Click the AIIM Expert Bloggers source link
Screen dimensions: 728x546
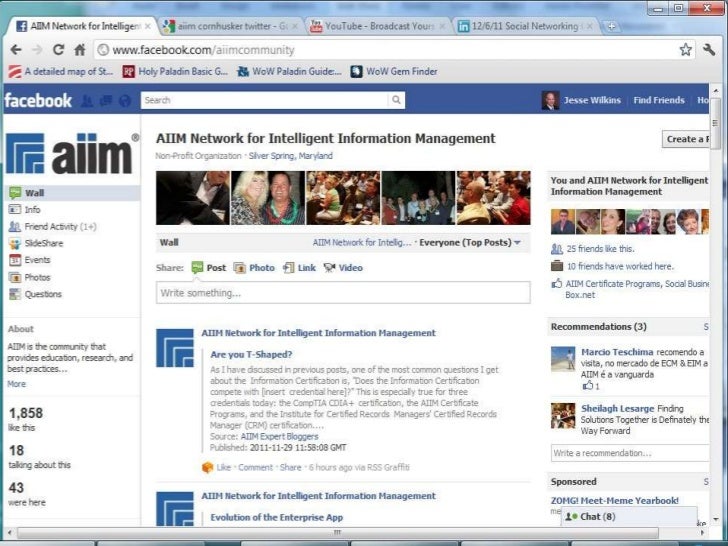[280, 436]
